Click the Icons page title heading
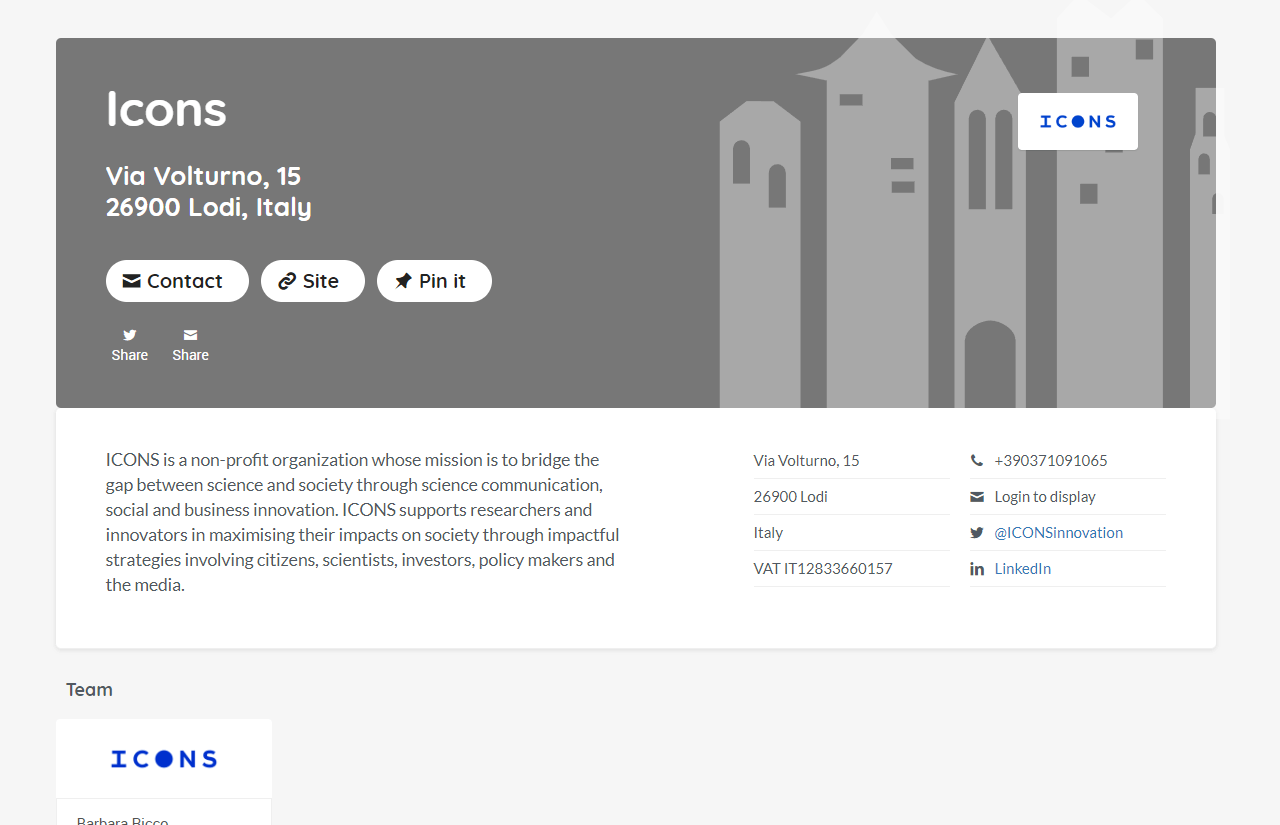Screen dimensions: 1280x825 166,108
